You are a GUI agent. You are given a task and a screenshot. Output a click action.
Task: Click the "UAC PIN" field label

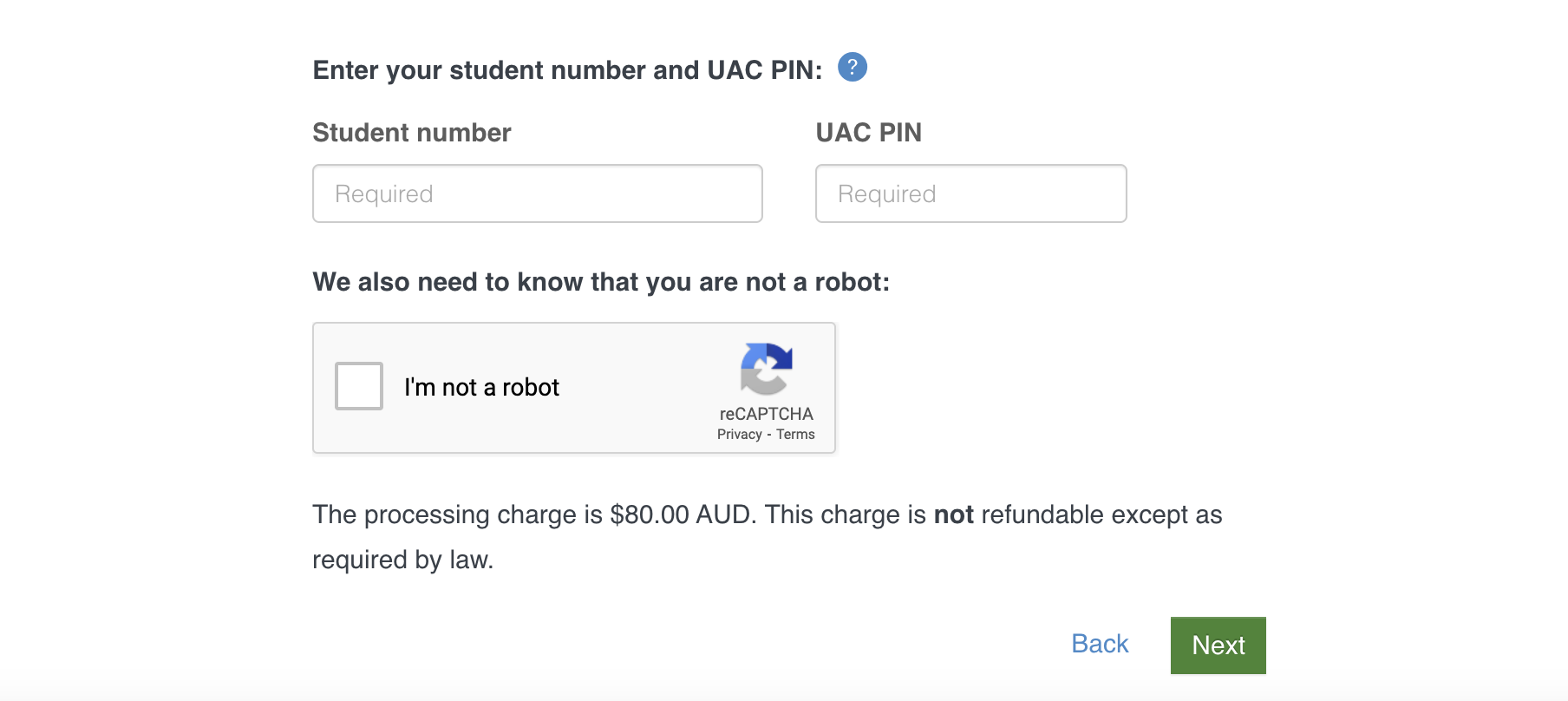pyautogui.click(x=868, y=133)
